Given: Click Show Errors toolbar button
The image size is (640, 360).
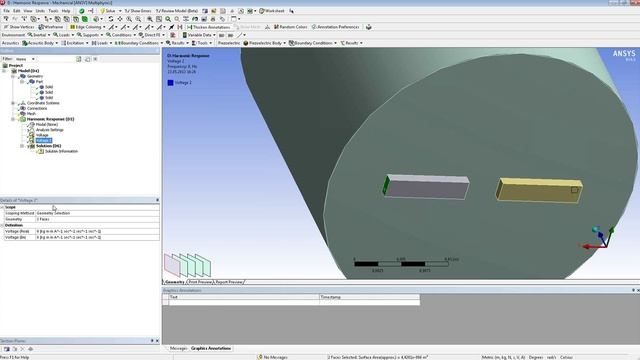Looking at the screenshot, I should [x=138, y=11].
